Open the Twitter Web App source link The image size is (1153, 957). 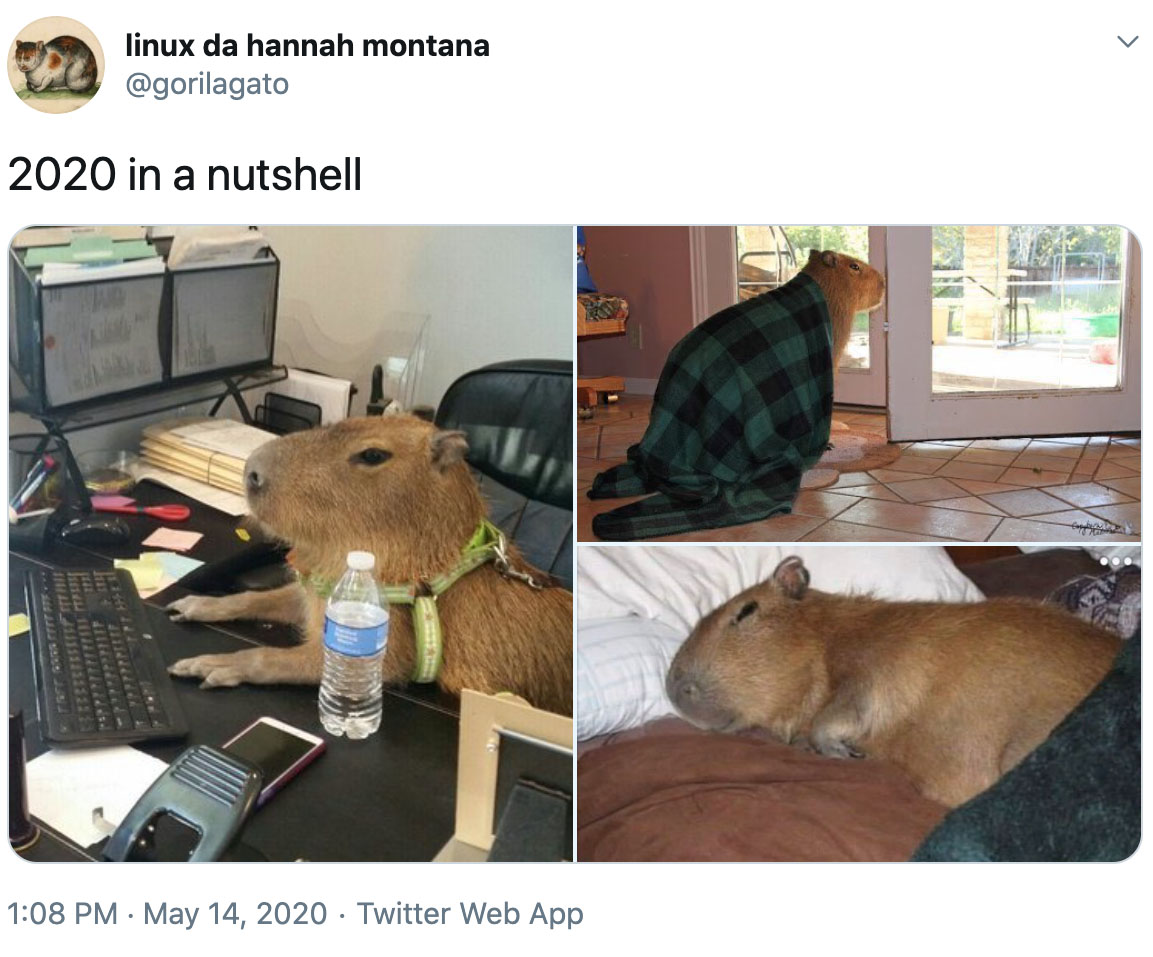pos(470,914)
